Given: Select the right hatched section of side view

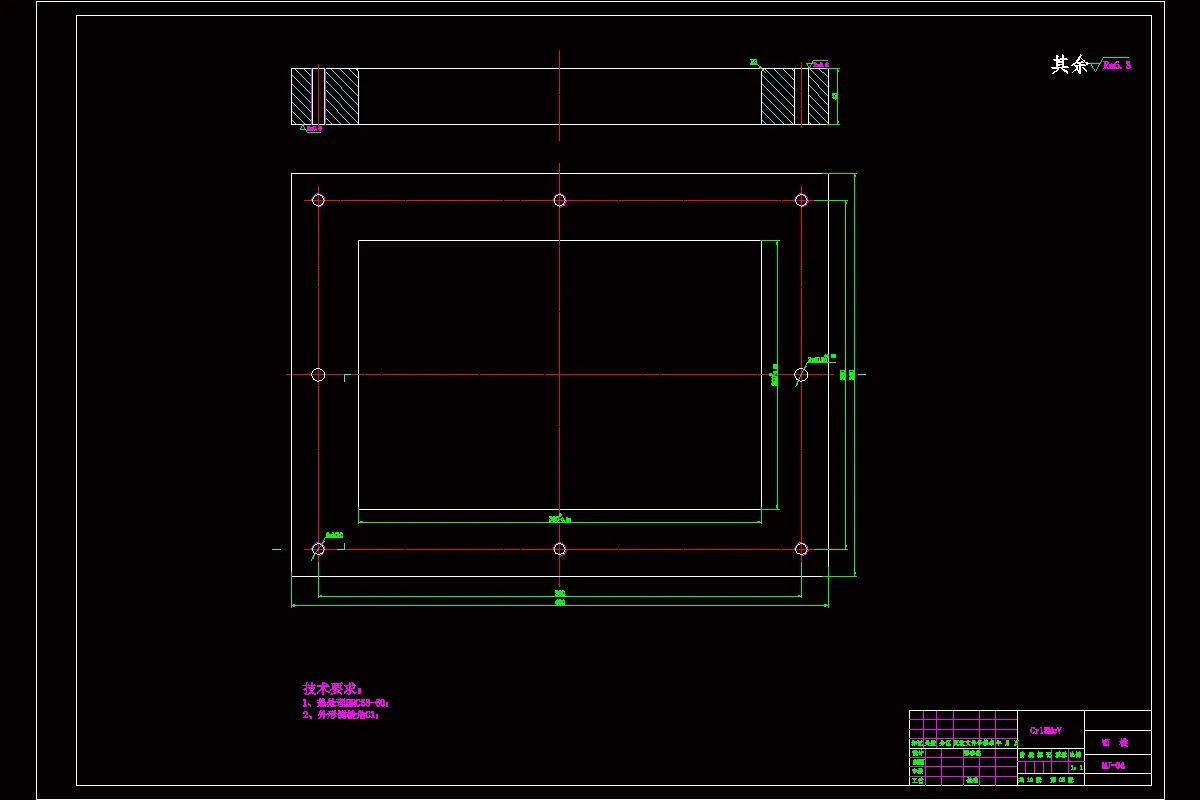Looking at the screenshot, I should [x=795, y=97].
